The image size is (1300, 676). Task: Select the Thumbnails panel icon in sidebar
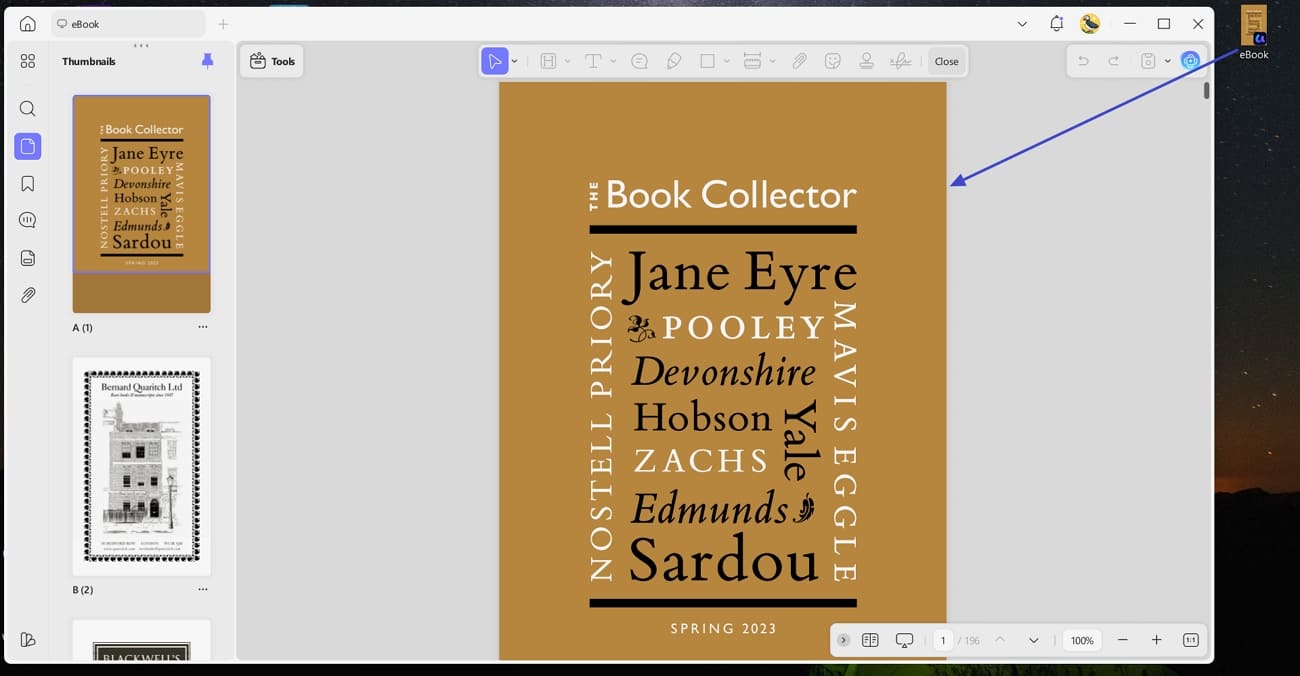click(28, 146)
